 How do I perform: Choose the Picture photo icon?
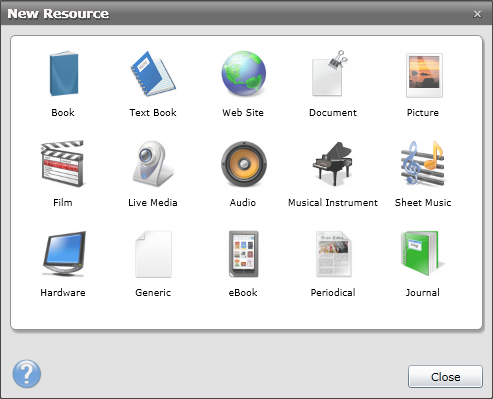point(424,75)
